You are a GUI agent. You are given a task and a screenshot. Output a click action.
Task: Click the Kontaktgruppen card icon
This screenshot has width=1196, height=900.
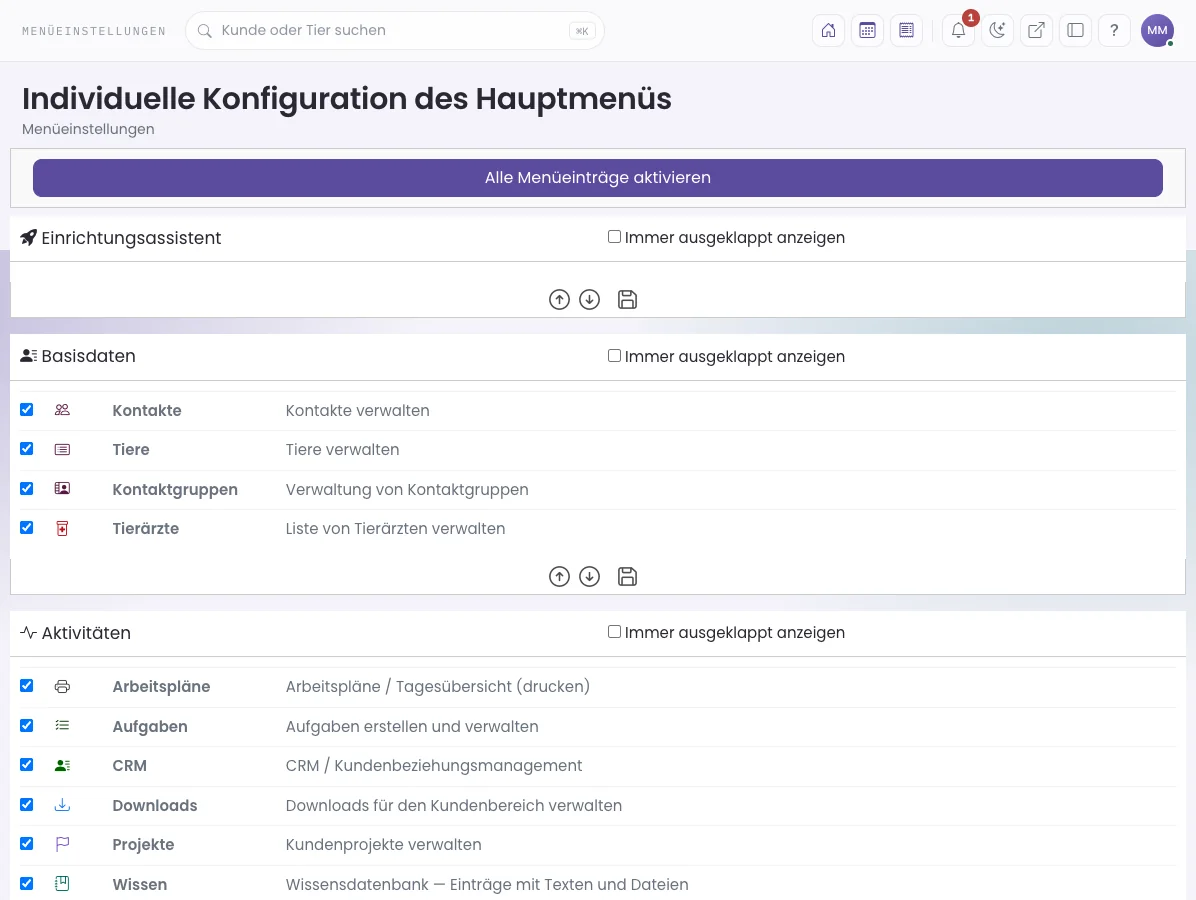pos(63,489)
